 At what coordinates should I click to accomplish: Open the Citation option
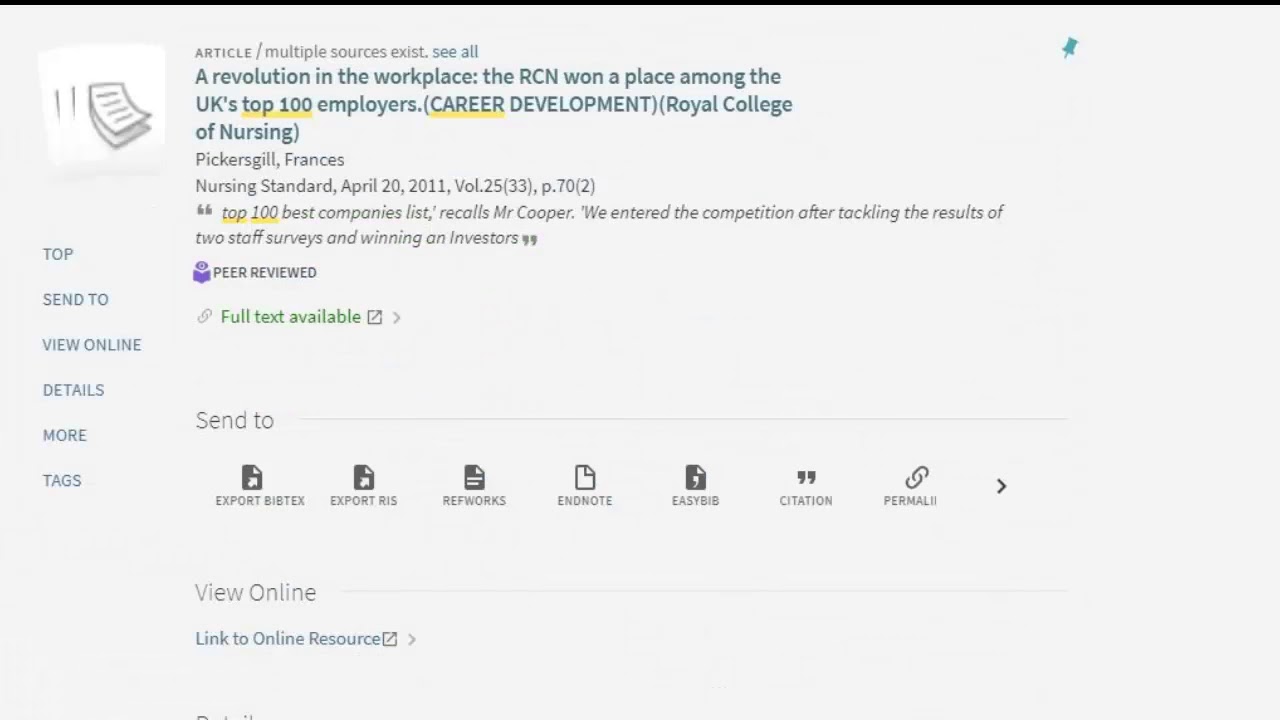pos(806,478)
